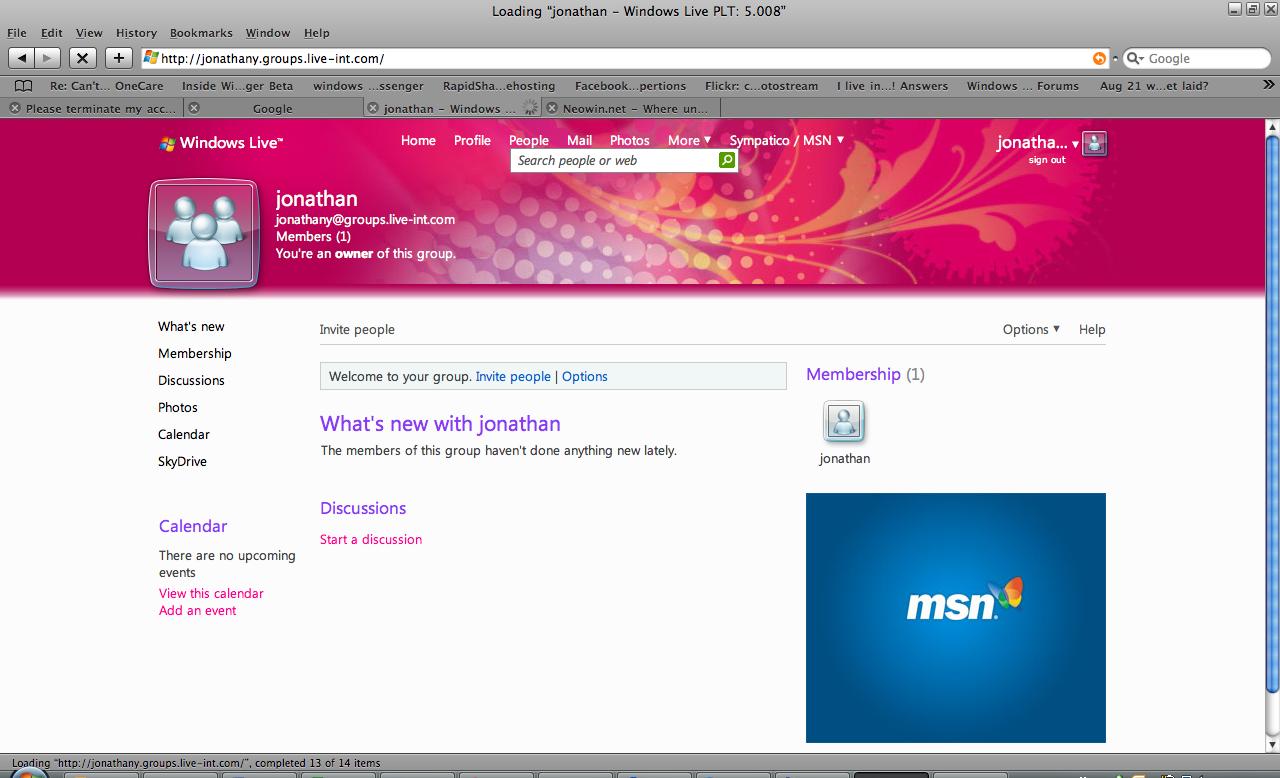Open the bookmarks book icon in bookmarks bar
The width and height of the screenshot is (1280, 778).
coord(24,86)
